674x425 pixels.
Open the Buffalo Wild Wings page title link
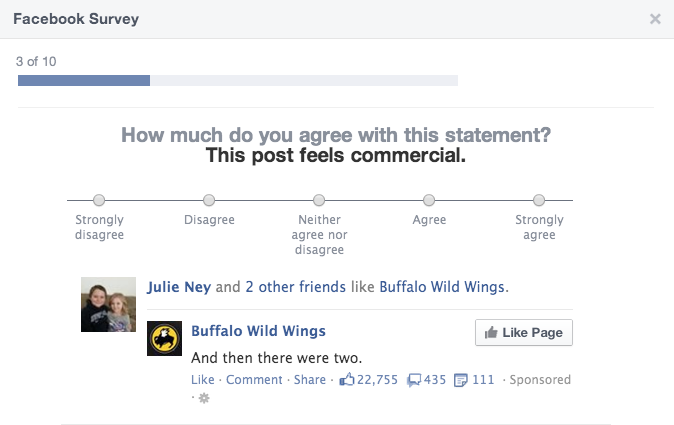click(258, 331)
